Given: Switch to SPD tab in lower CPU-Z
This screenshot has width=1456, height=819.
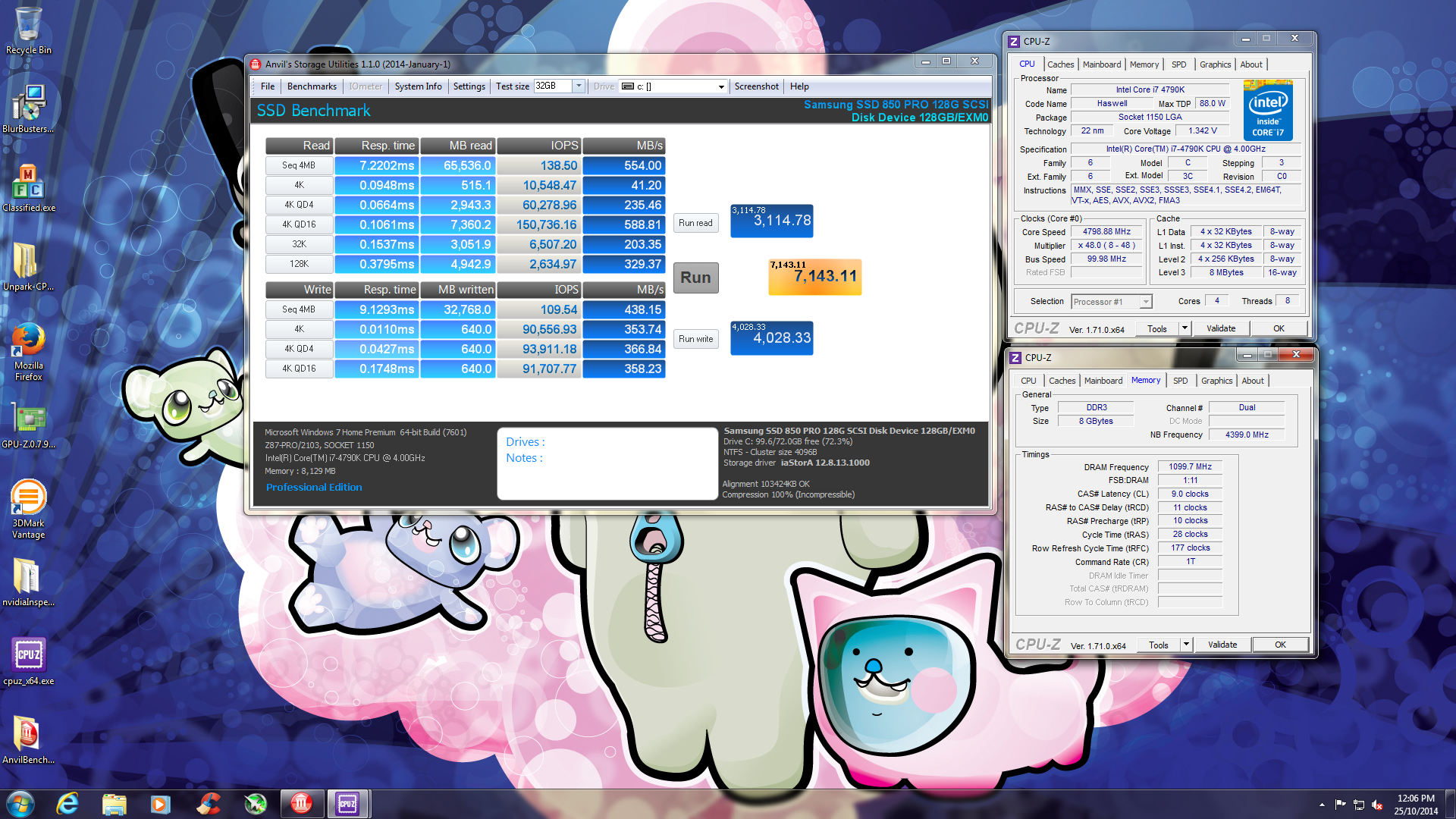Looking at the screenshot, I should pos(1180,381).
